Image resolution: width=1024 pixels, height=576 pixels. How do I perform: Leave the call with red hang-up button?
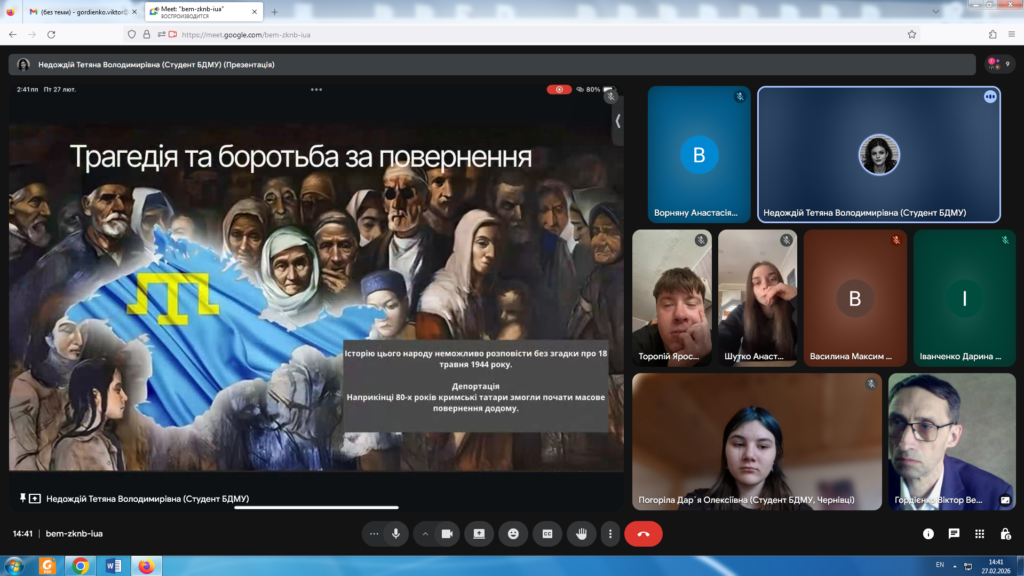click(643, 534)
